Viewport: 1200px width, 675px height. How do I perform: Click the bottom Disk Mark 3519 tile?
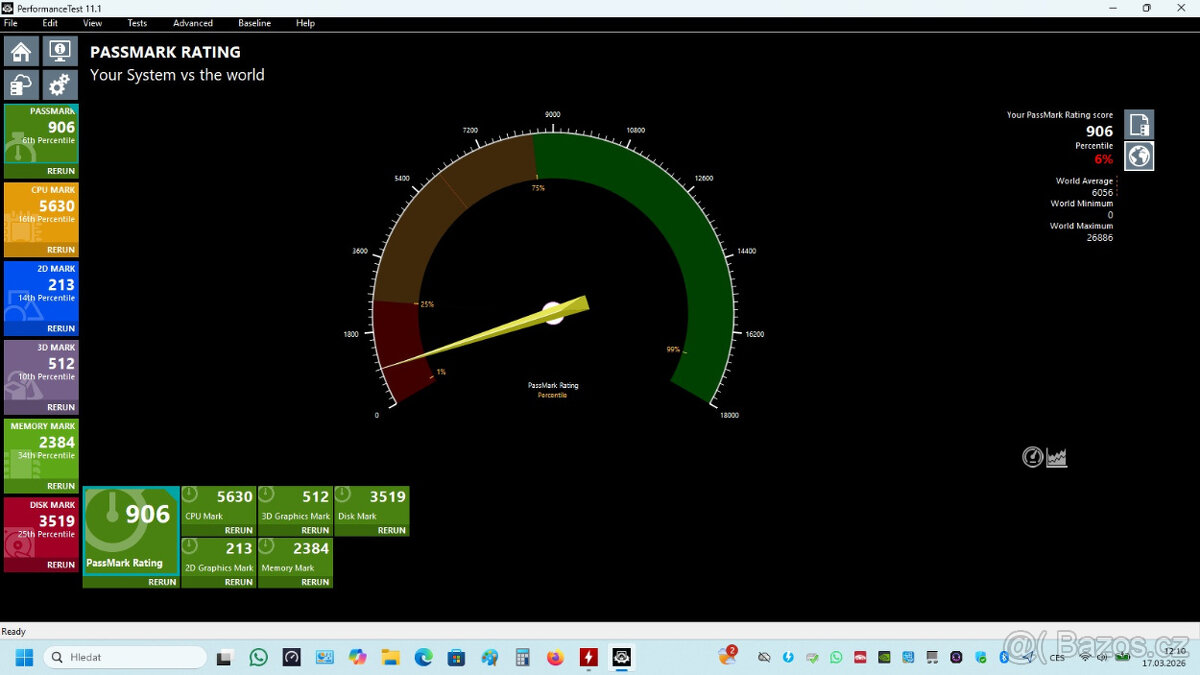click(x=372, y=505)
